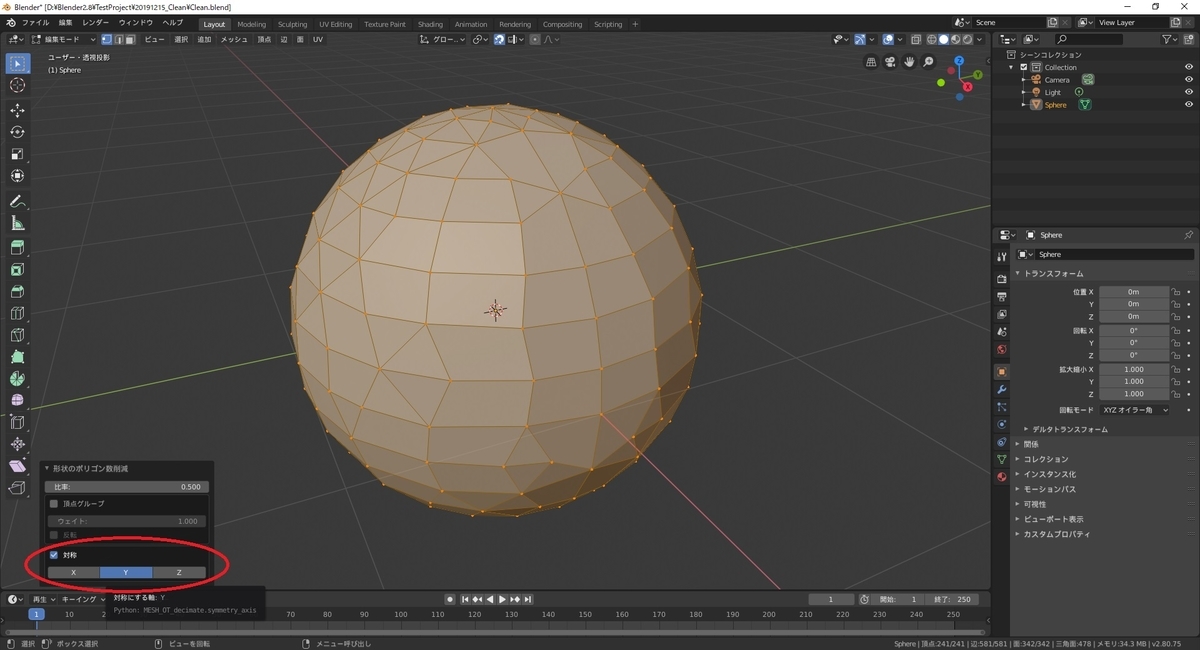Select the X symmetry axis
1200x650 pixels.
tap(73, 572)
